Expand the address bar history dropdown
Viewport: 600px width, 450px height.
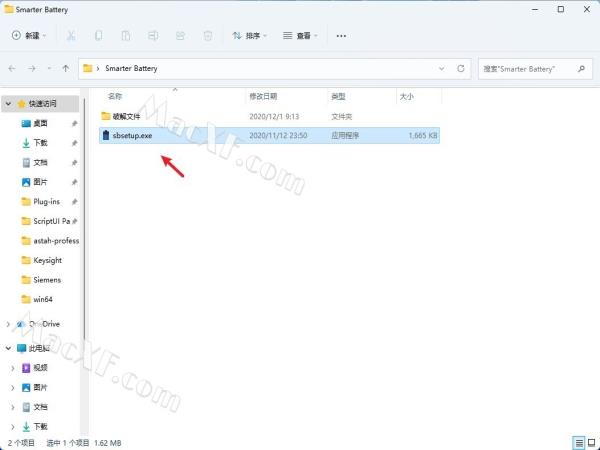click(x=442, y=68)
